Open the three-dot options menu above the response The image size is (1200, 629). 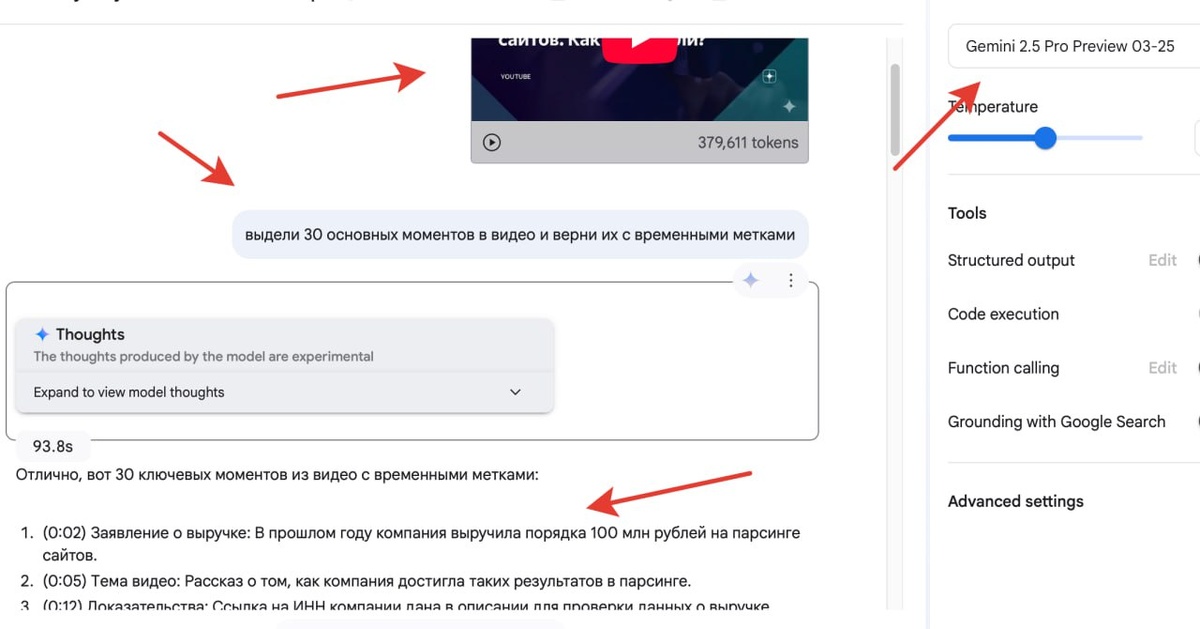click(x=790, y=280)
